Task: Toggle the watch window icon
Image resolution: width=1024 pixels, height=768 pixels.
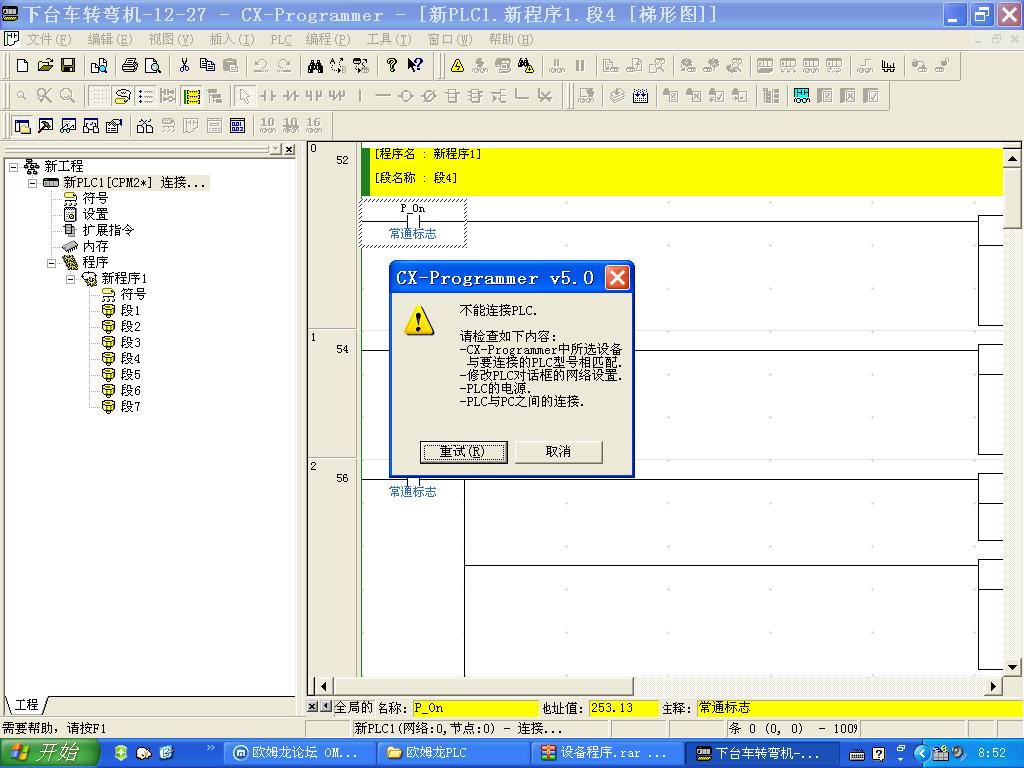Action: point(68,125)
